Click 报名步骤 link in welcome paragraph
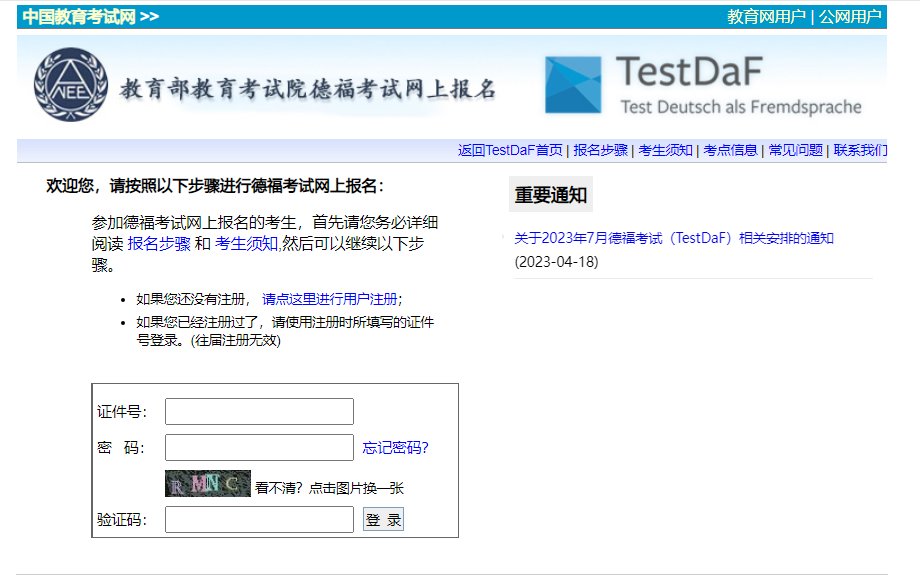 click(159, 243)
